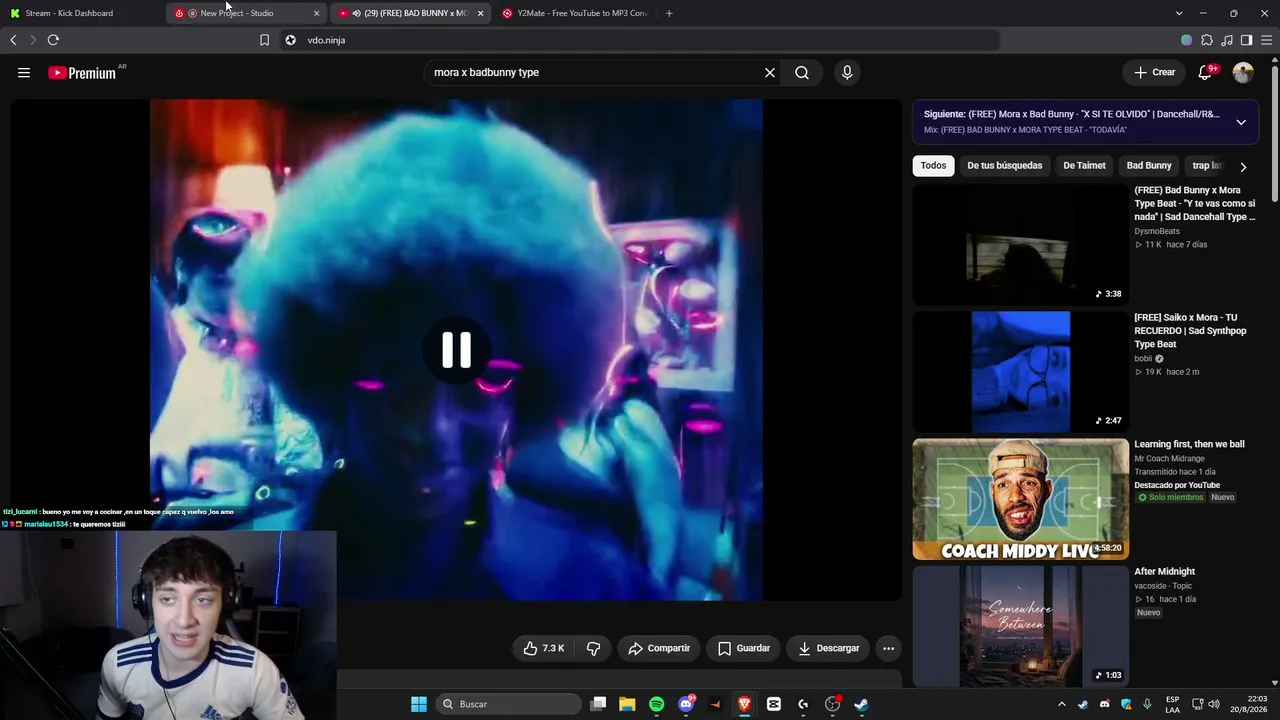Screen dimensions: 1280x720
Task: Close the BAD BUNNY YouTube tab
Action: click(x=481, y=13)
